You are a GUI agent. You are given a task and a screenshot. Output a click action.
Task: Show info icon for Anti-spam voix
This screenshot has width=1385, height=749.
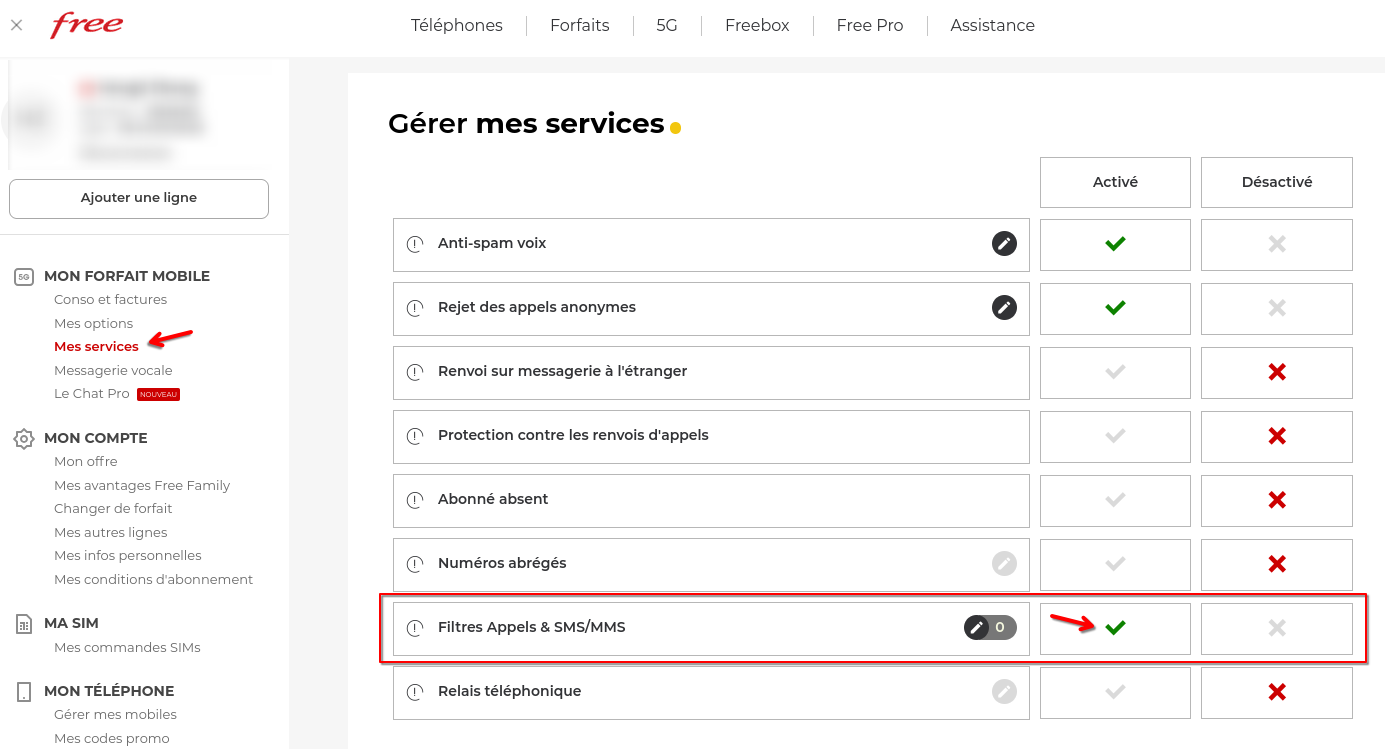pyautogui.click(x=415, y=244)
